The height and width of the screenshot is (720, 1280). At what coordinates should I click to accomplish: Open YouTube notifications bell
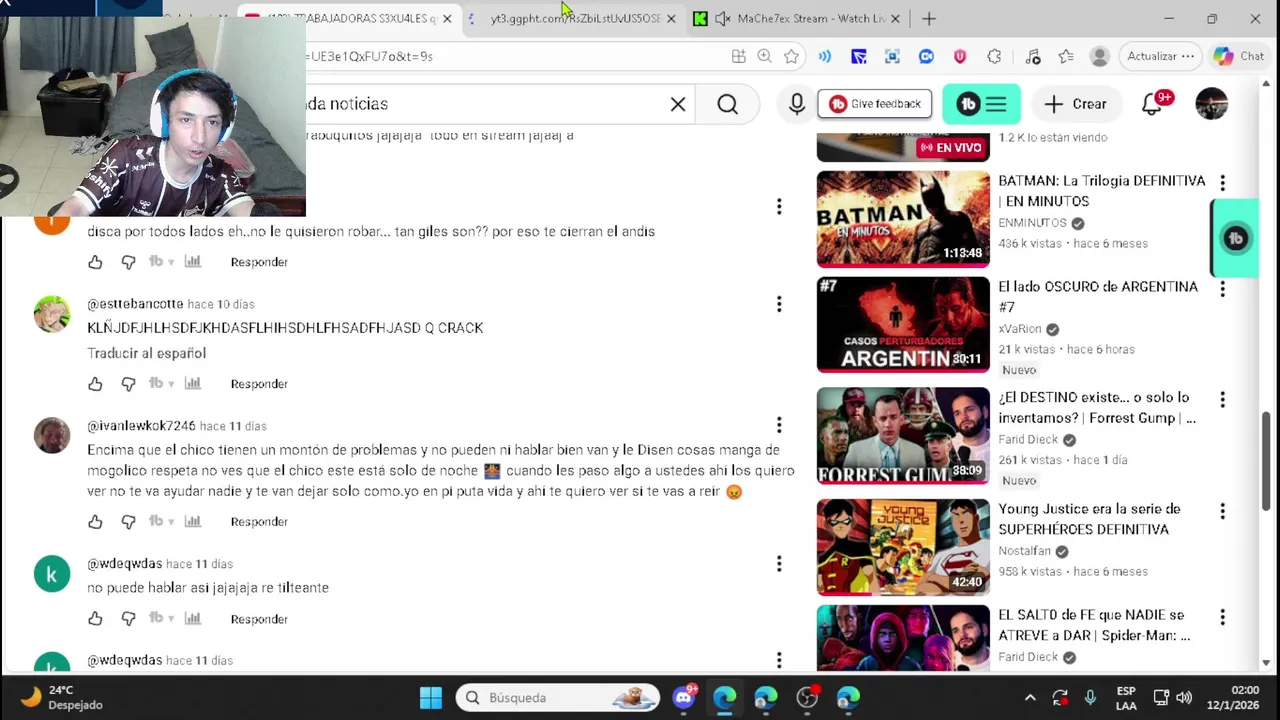click(1152, 104)
